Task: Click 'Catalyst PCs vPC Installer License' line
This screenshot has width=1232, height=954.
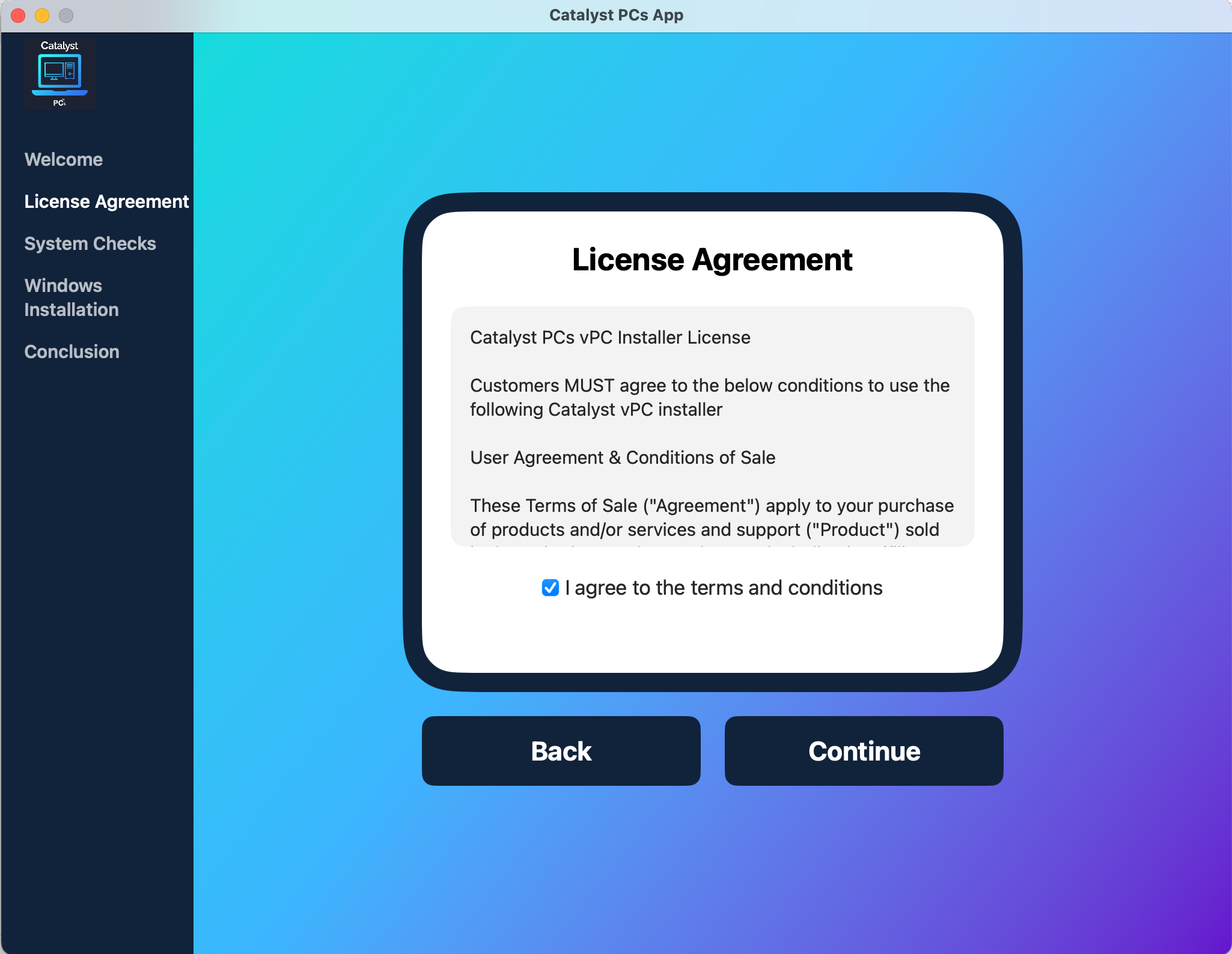Action: (610, 338)
